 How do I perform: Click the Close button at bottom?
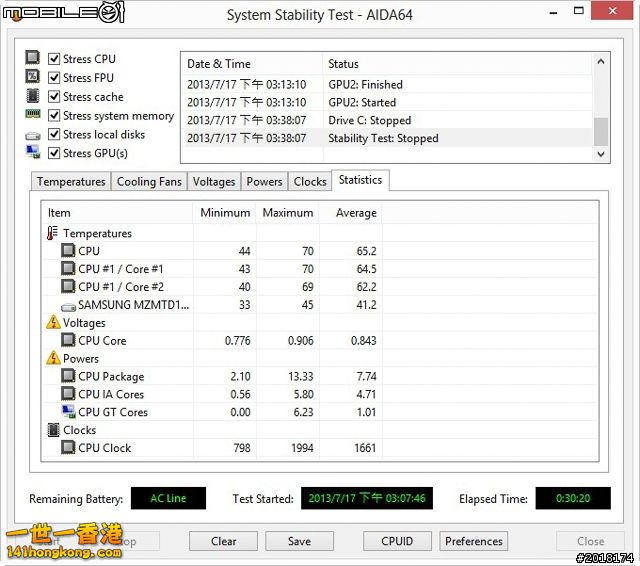[x=590, y=541]
